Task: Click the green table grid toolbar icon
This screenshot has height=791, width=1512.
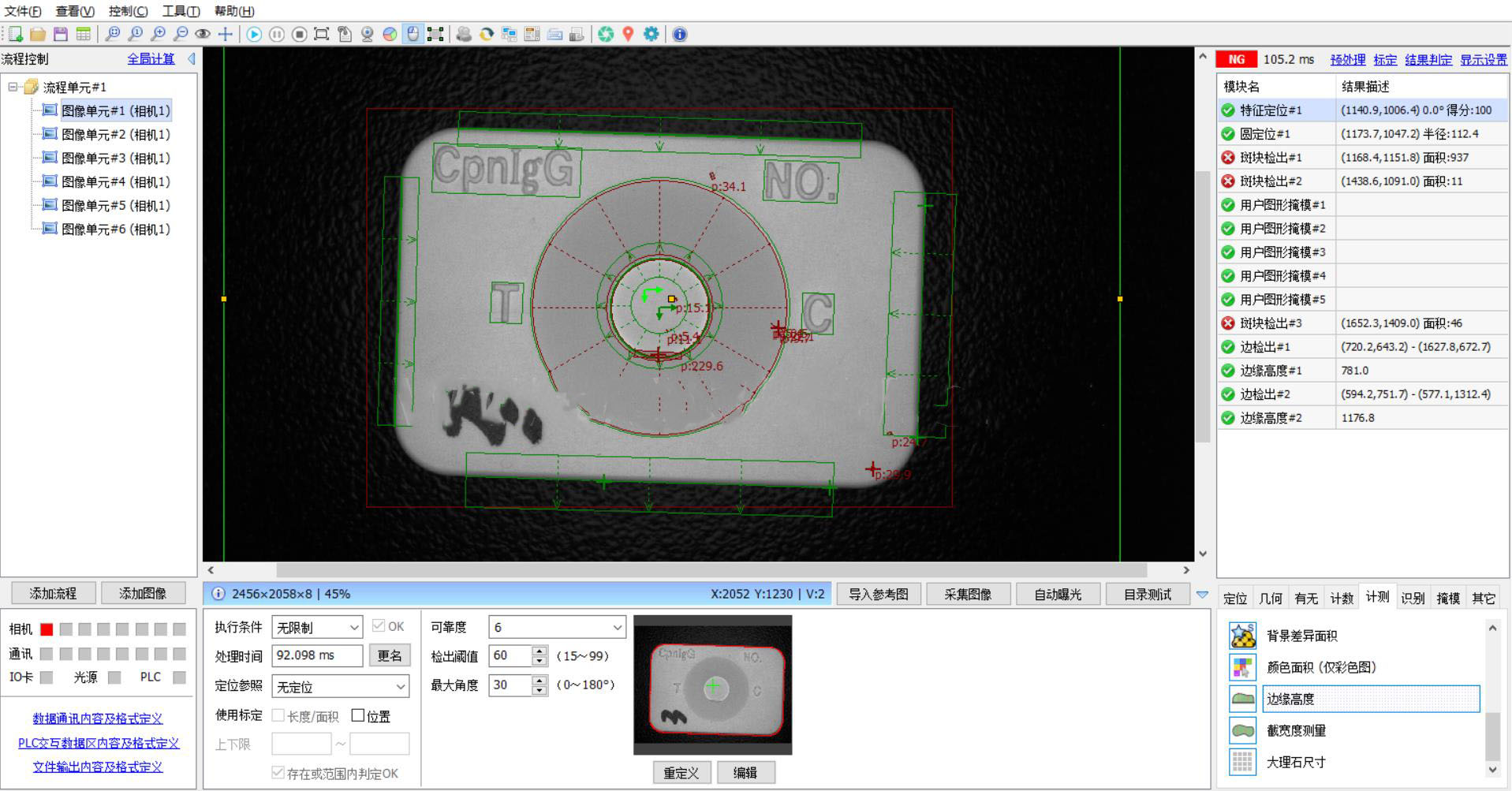Action: click(84, 34)
